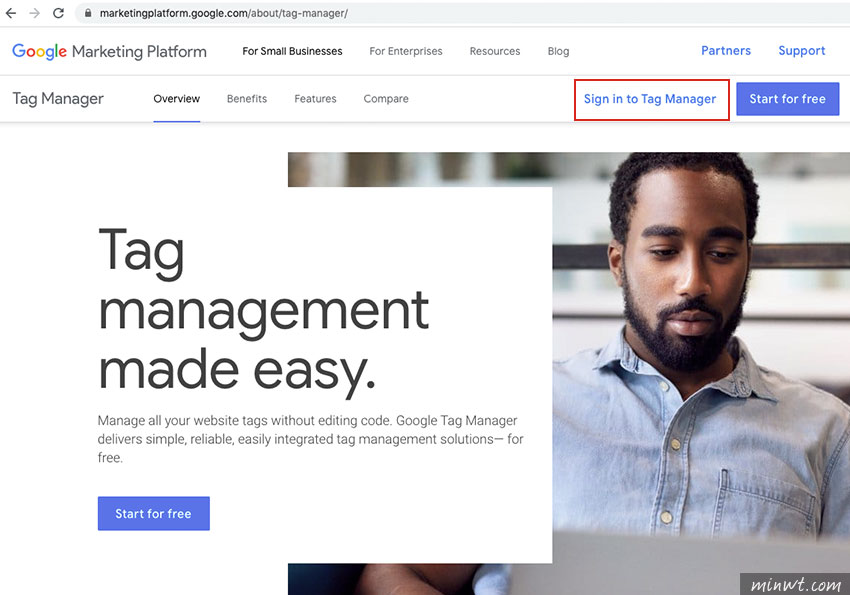Viewport: 850px width, 595px height.
Task: Click the header Start for free button
Action: tap(787, 99)
